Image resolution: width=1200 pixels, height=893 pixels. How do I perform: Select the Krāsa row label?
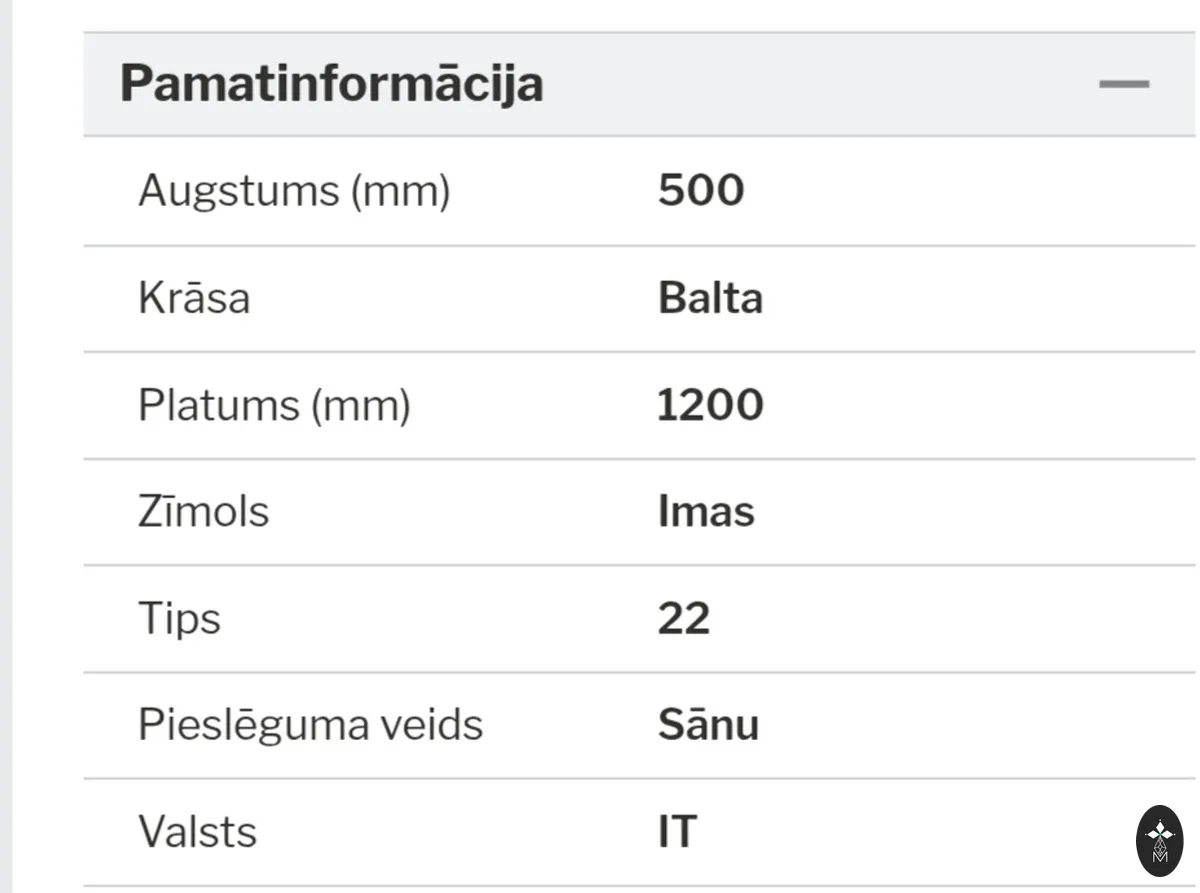(194, 298)
